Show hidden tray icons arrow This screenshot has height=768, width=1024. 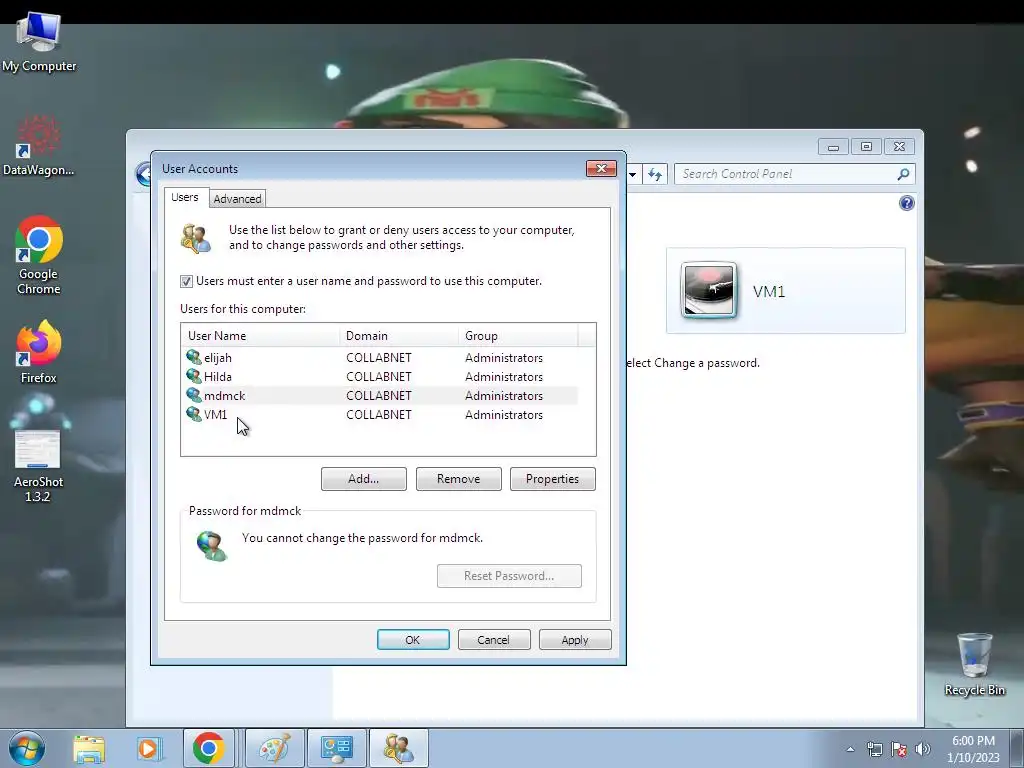point(850,749)
